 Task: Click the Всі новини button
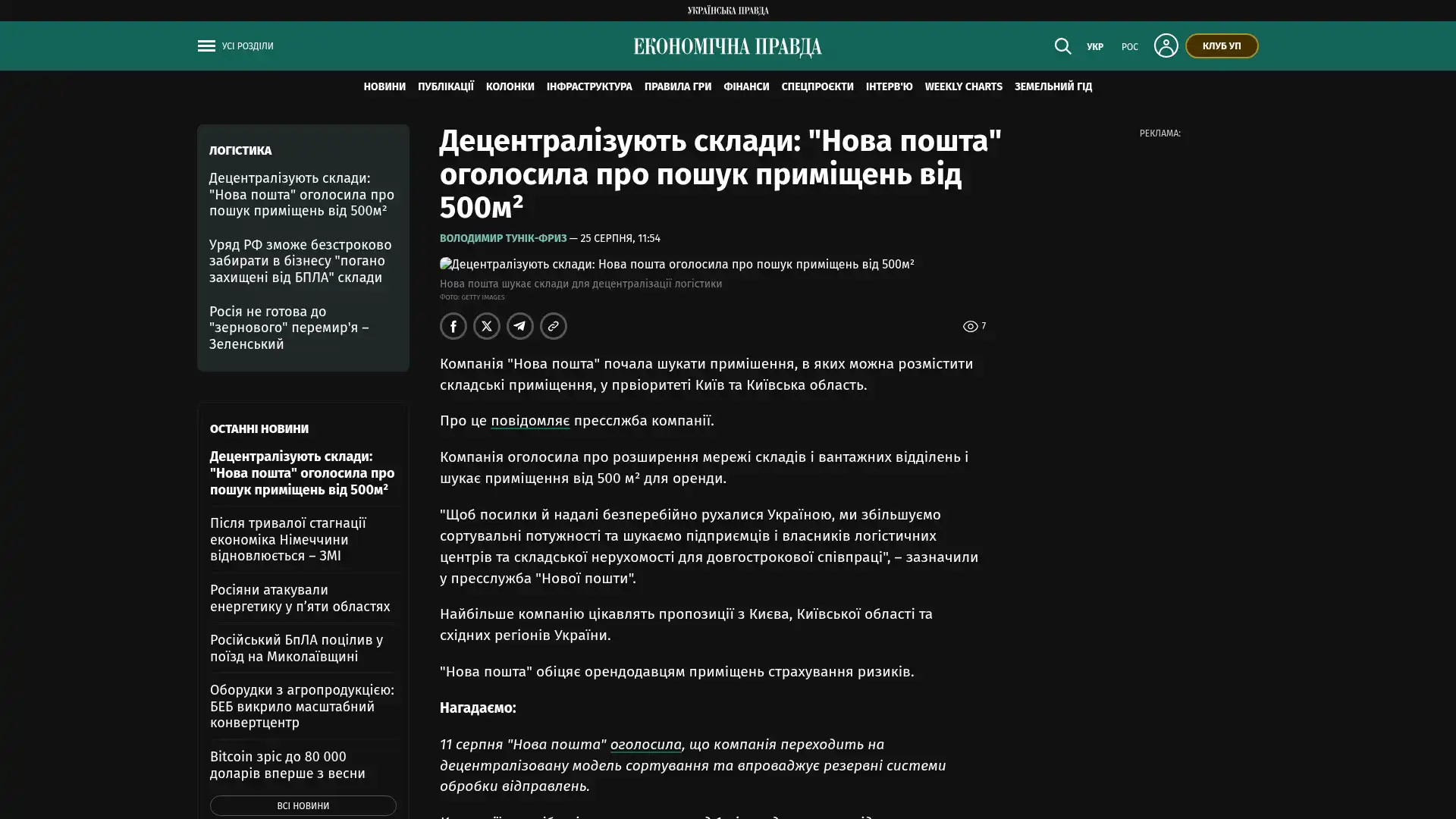(303, 805)
